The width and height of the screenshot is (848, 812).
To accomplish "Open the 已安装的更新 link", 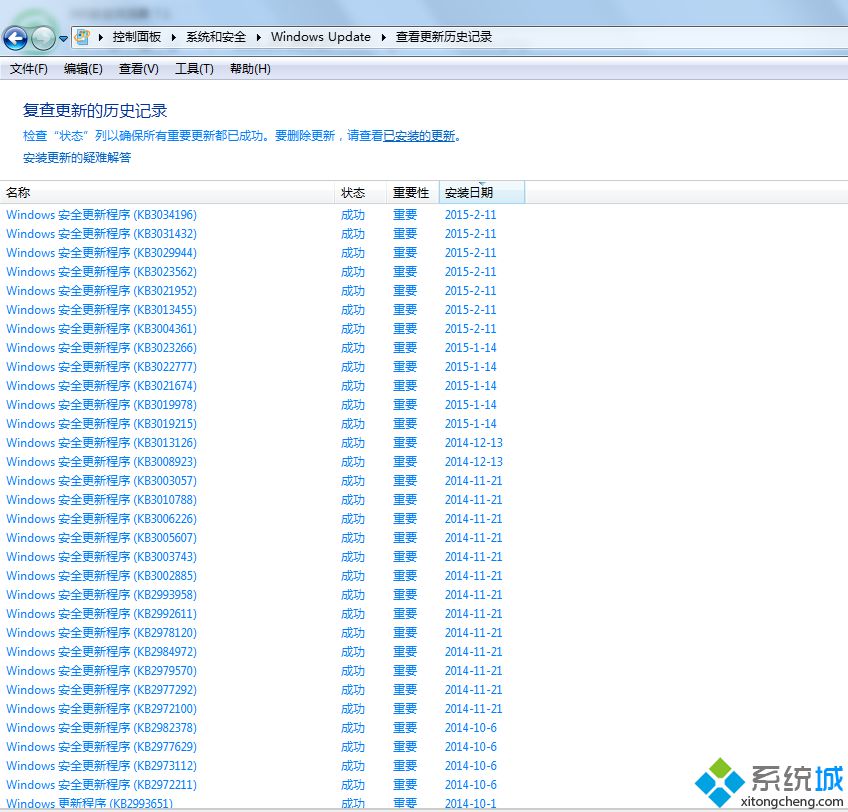I will (419, 136).
